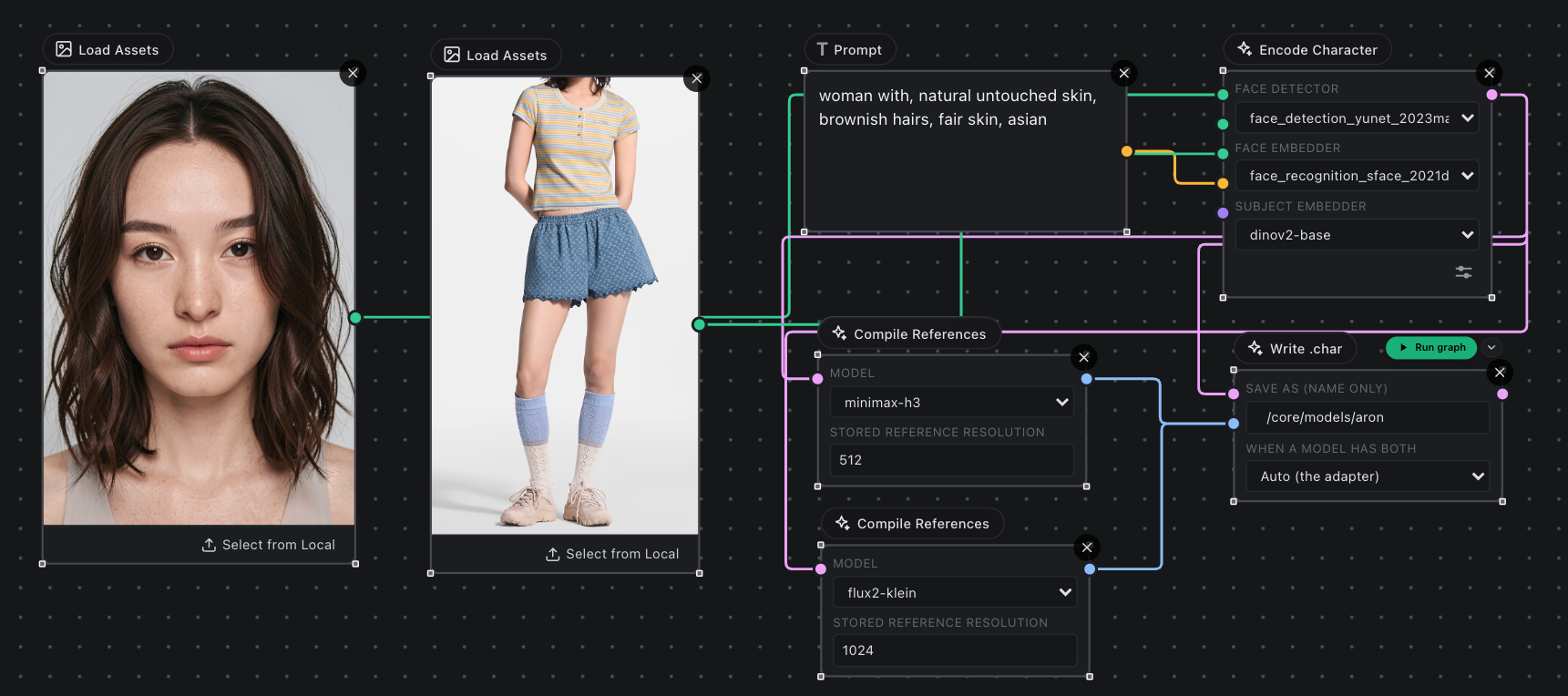Screen dimensions: 1568x696
Task: Open the flux2-klein model dropdown
Action: (955, 592)
